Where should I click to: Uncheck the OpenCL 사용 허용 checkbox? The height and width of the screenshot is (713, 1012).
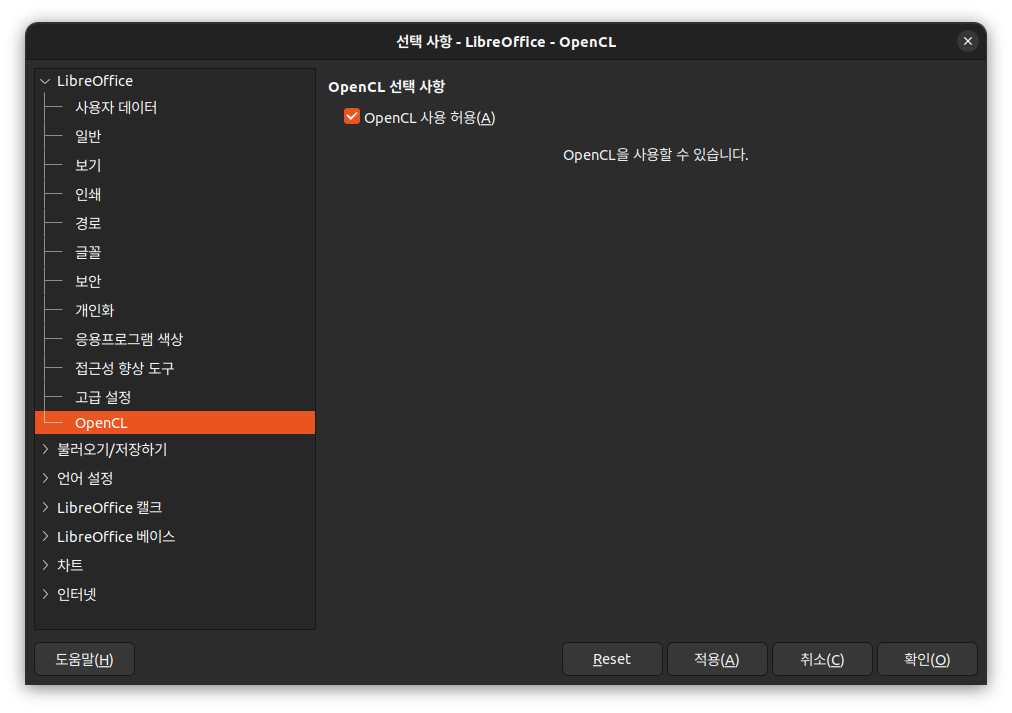tap(352, 117)
